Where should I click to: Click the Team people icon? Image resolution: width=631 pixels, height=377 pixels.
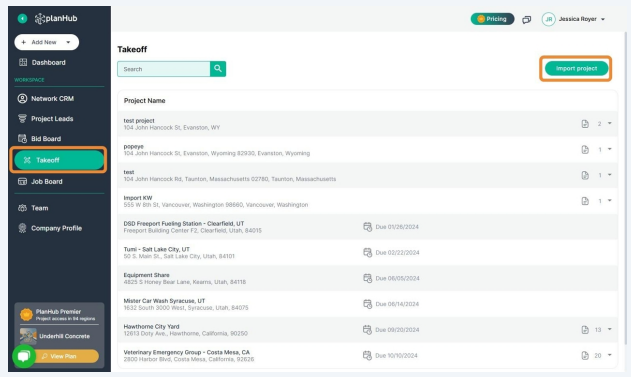click(23, 208)
